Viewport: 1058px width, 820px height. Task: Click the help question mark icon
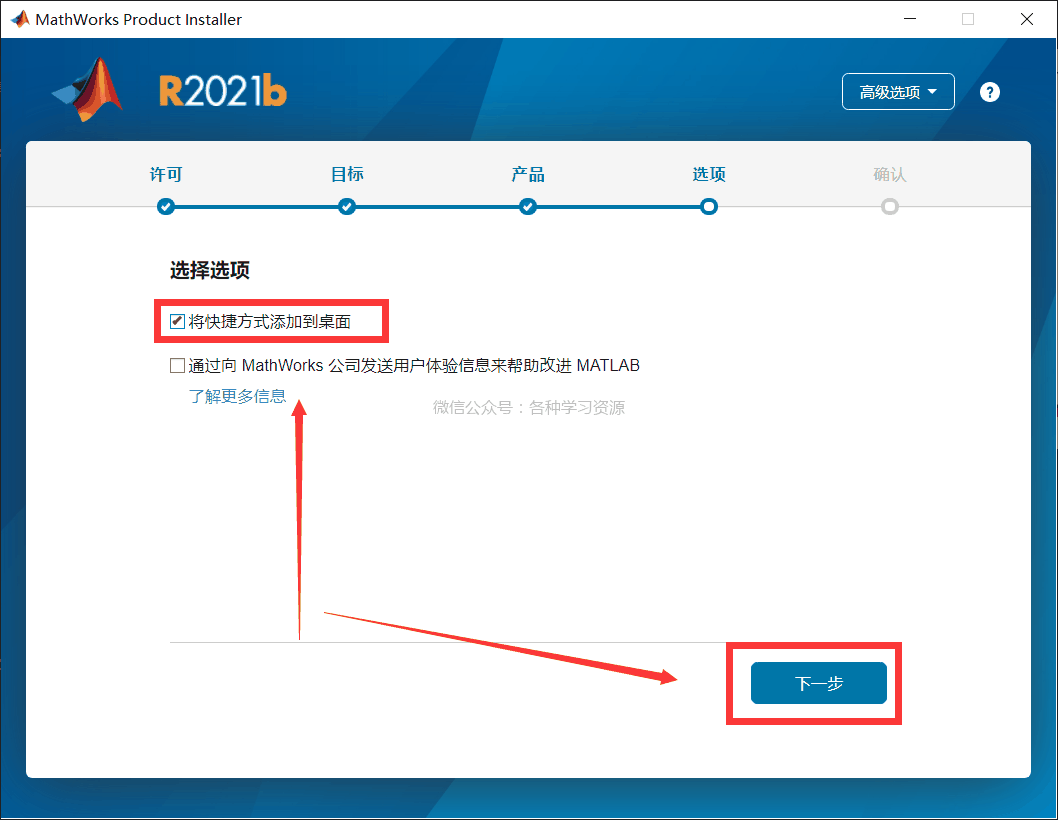pyautogui.click(x=989, y=92)
